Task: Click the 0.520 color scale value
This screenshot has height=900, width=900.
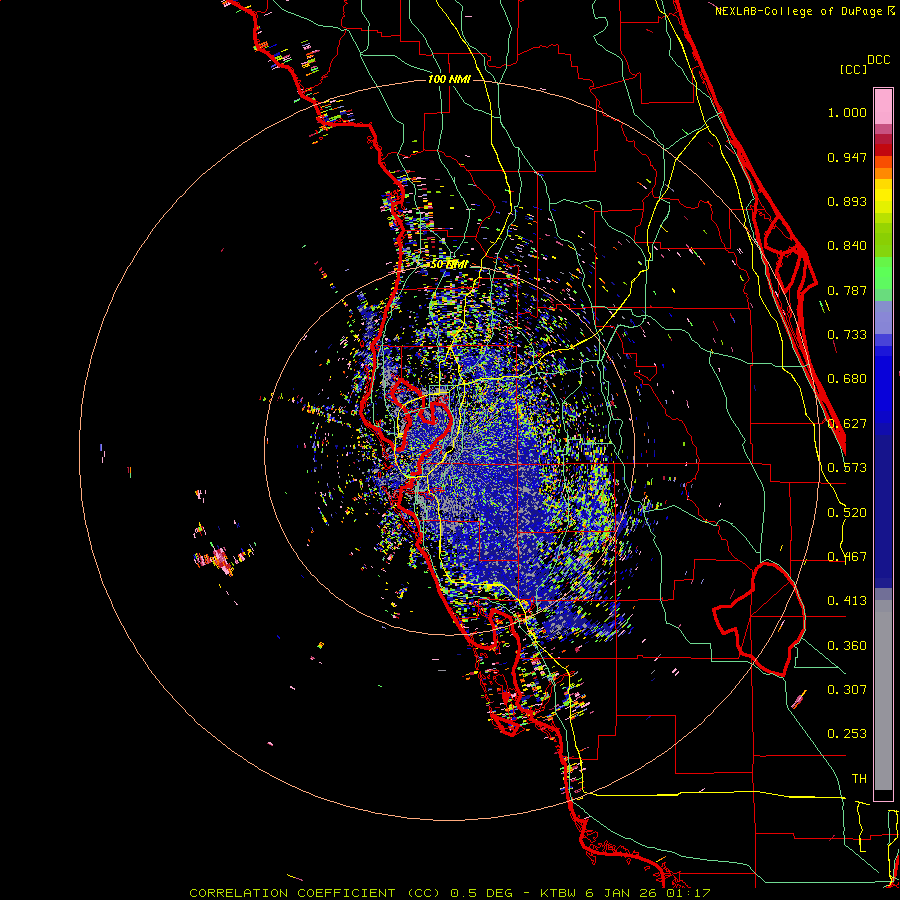Action: 847,513
